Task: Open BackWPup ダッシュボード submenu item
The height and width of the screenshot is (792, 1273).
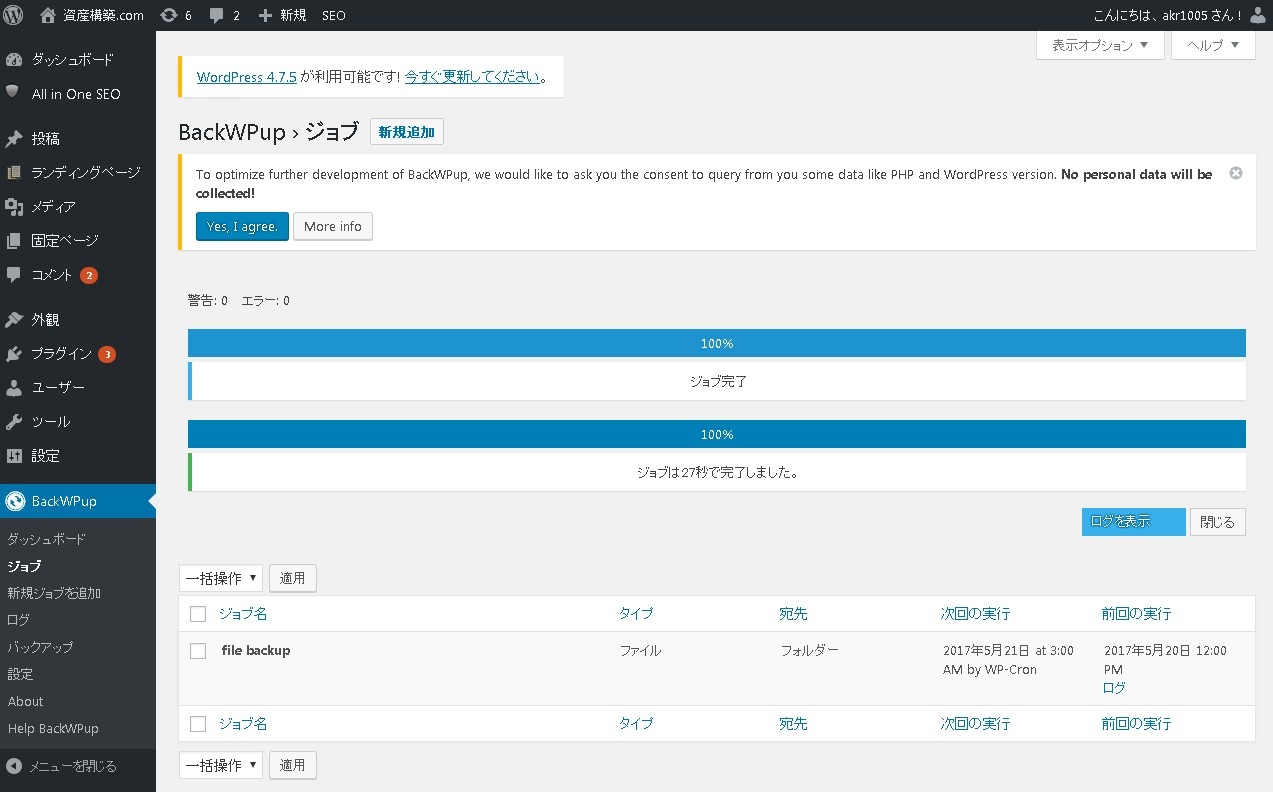Action: tap(47, 539)
